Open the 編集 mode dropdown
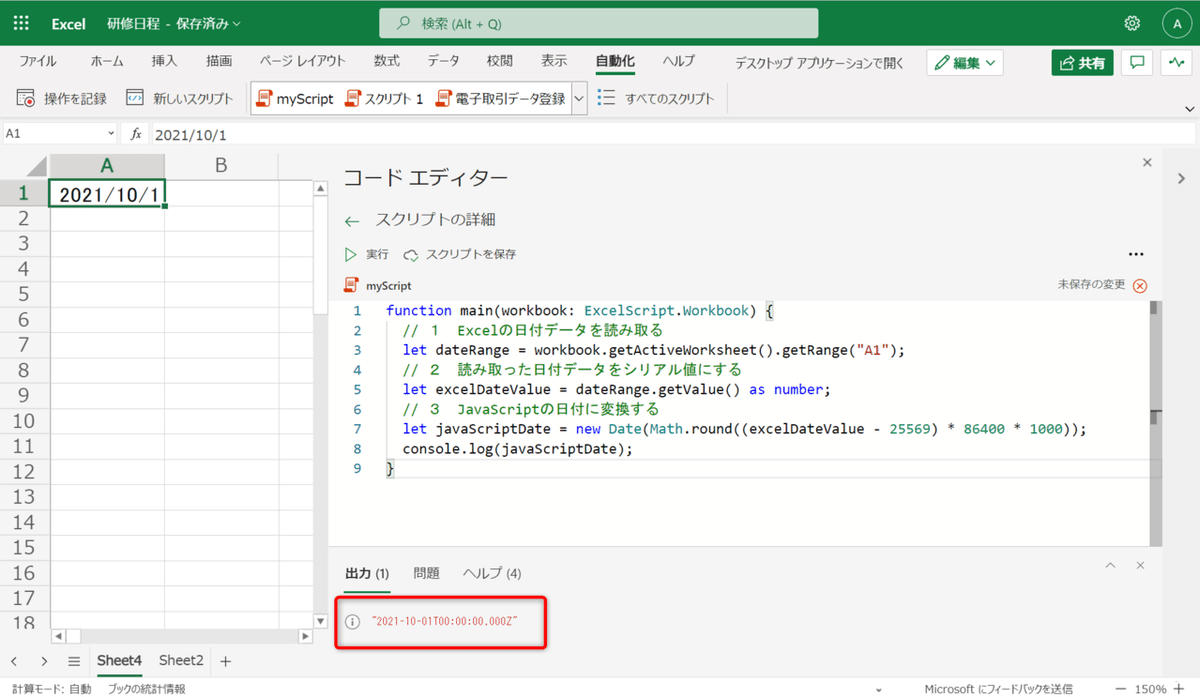The image size is (1200, 697). tap(965, 62)
